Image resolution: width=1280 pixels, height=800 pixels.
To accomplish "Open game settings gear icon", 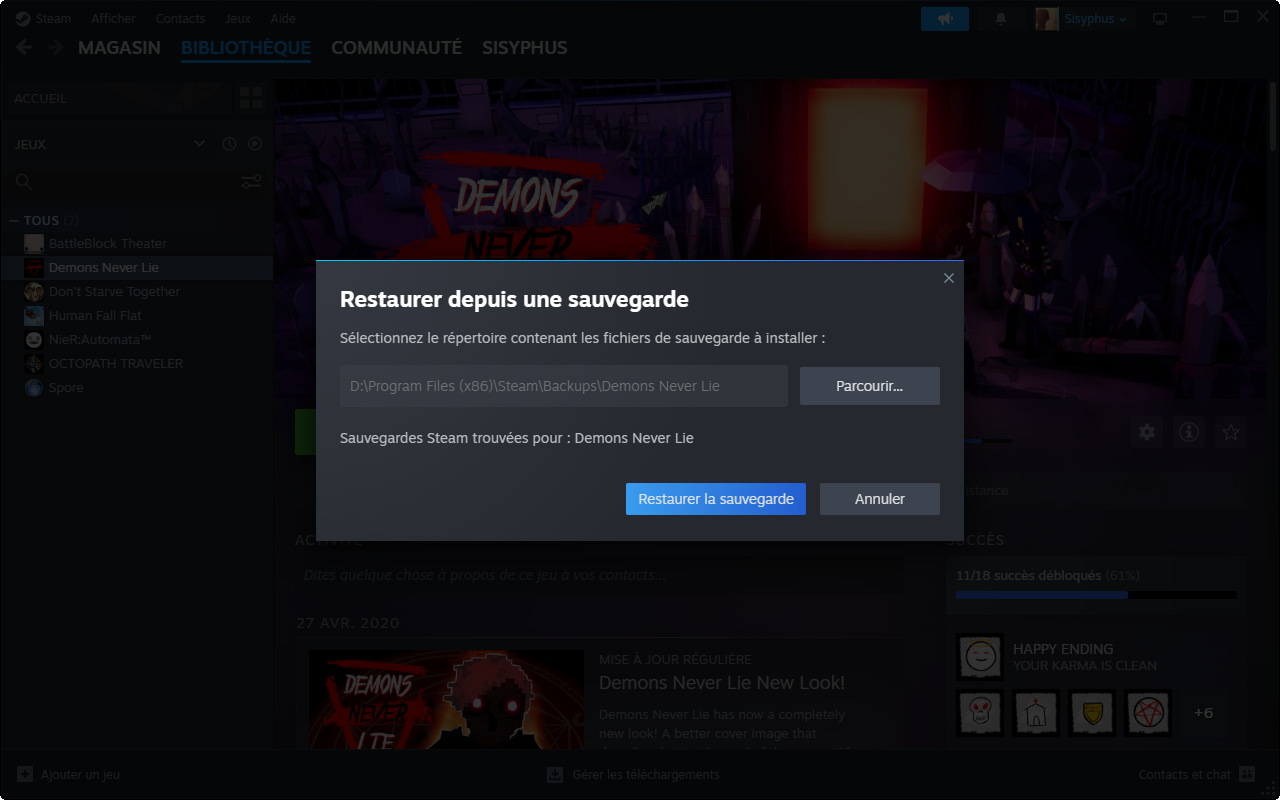I will click(1147, 432).
